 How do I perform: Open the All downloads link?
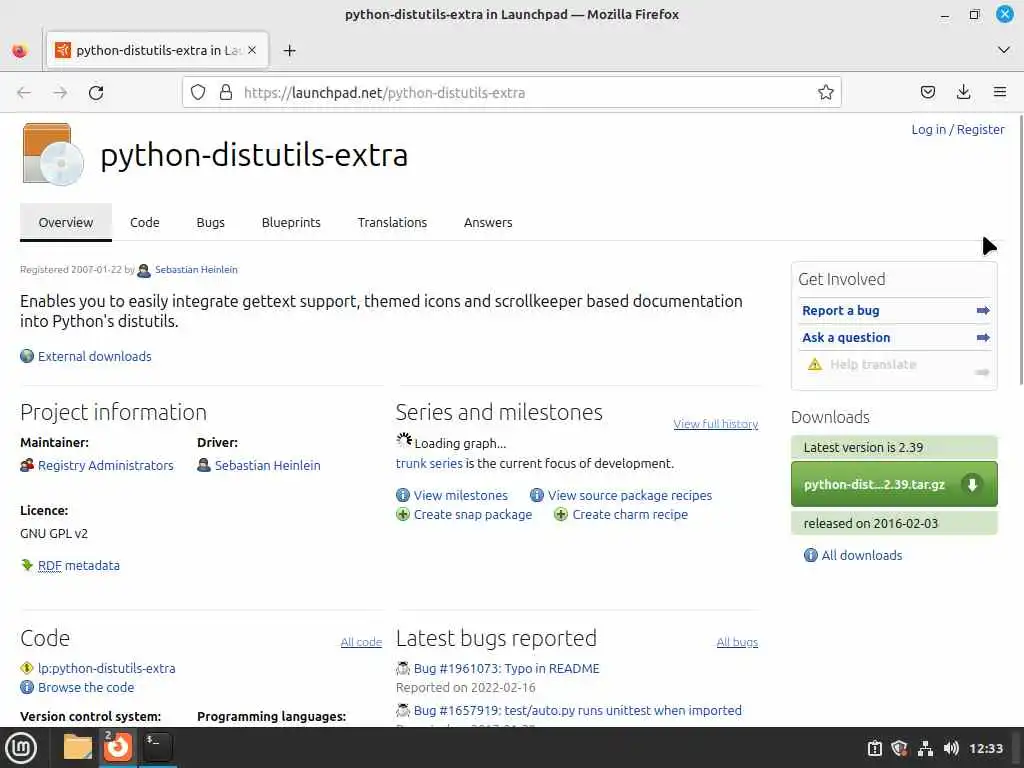pos(862,556)
